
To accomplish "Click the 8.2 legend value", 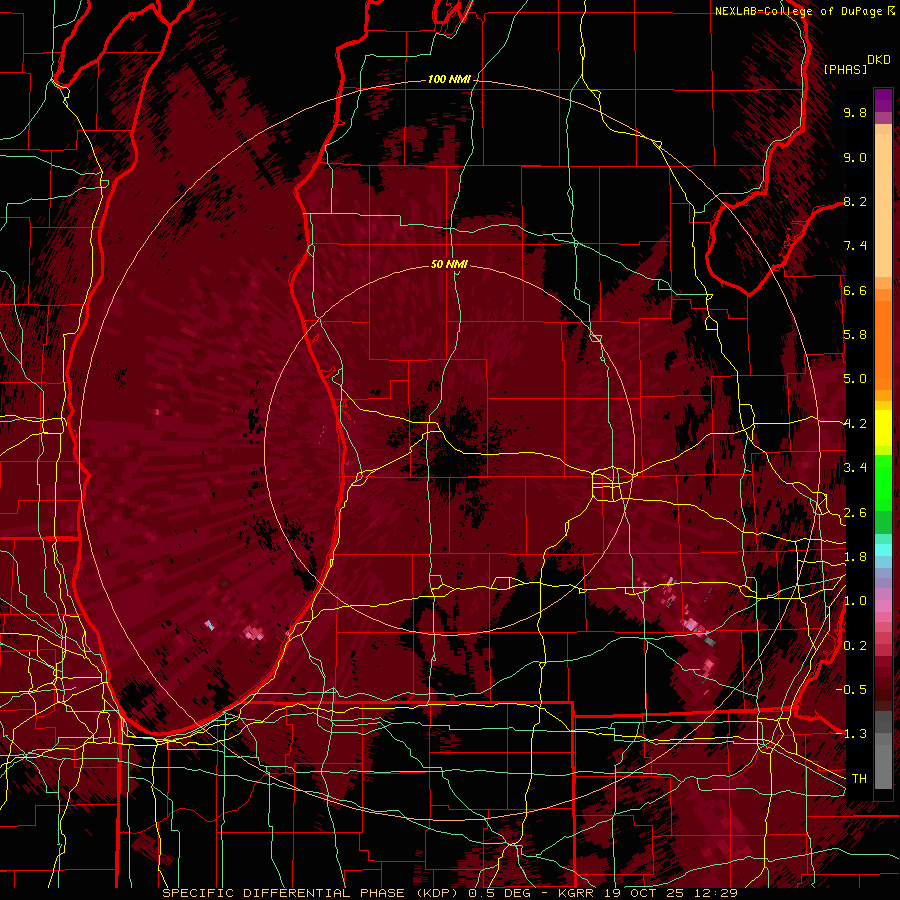I will click(x=855, y=201).
